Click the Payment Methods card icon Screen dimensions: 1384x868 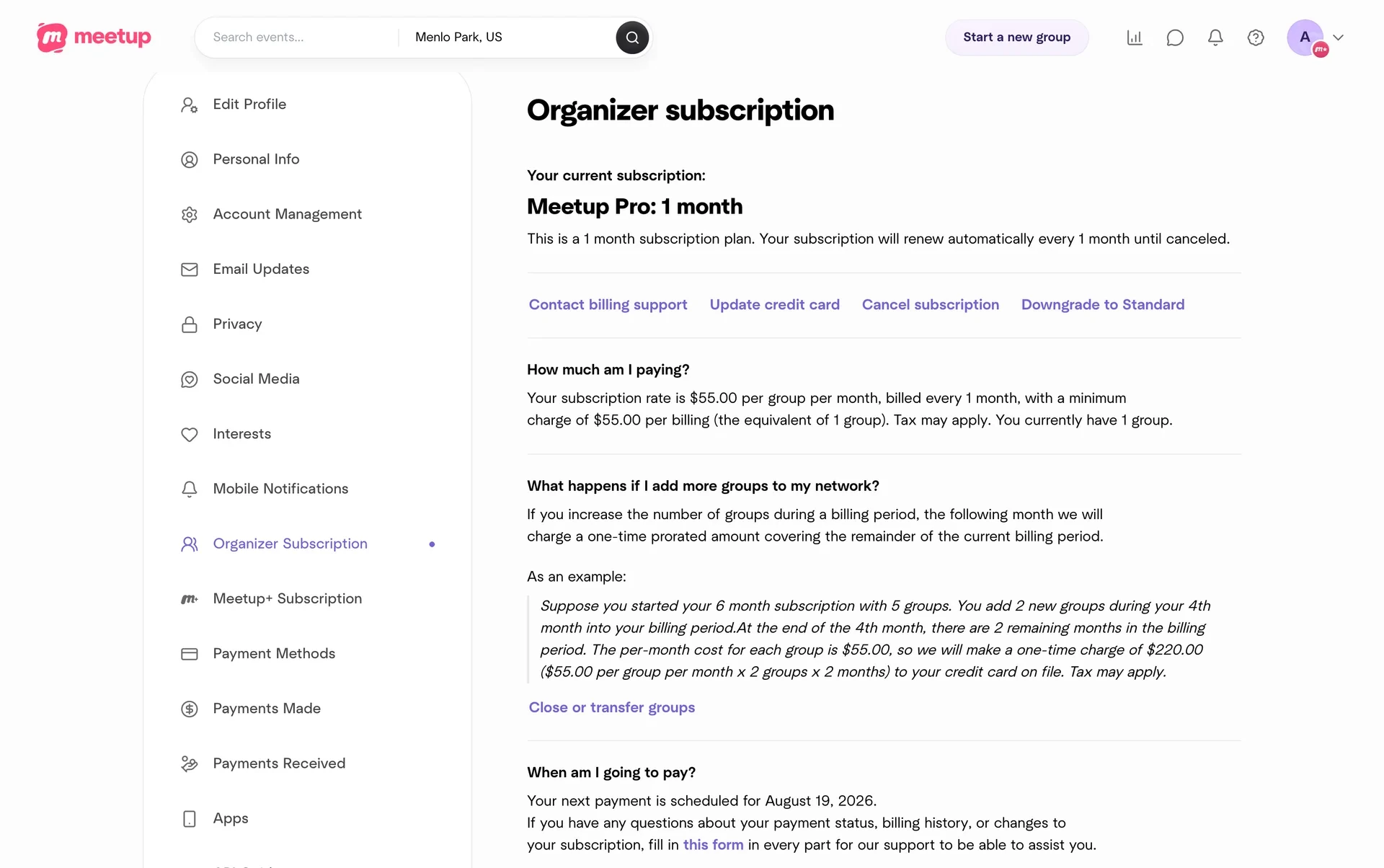tap(189, 654)
